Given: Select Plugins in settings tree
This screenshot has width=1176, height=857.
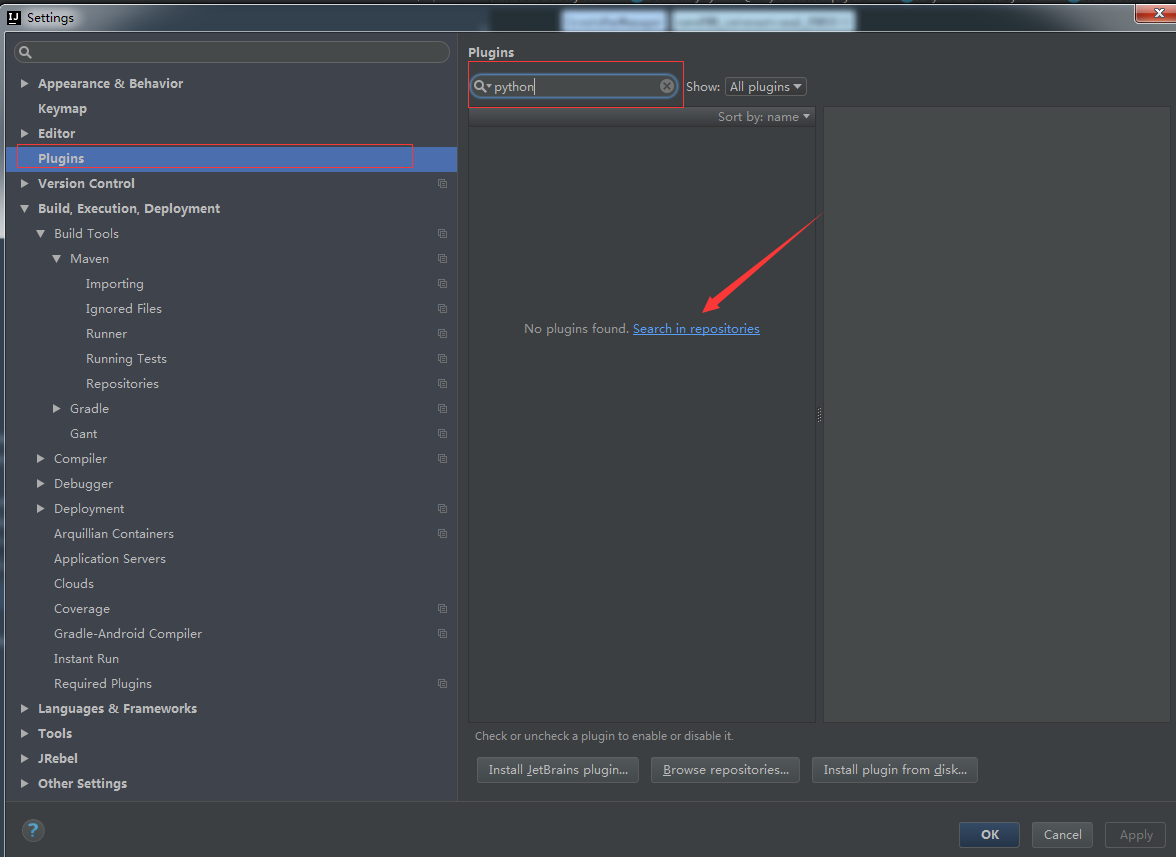Looking at the screenshot, I should click(x=231, y=159).
